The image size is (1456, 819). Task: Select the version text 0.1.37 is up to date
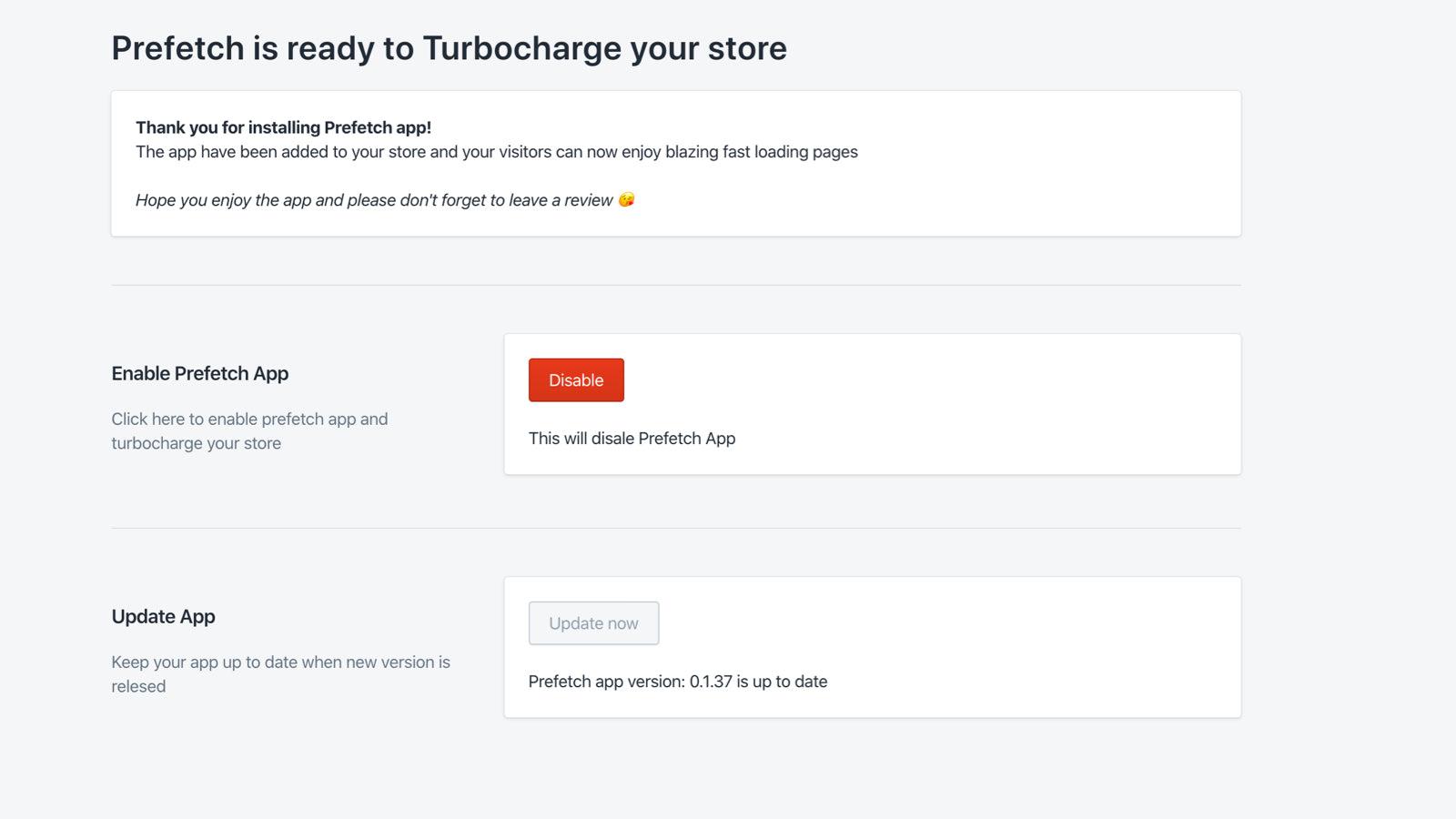point(677,681)
